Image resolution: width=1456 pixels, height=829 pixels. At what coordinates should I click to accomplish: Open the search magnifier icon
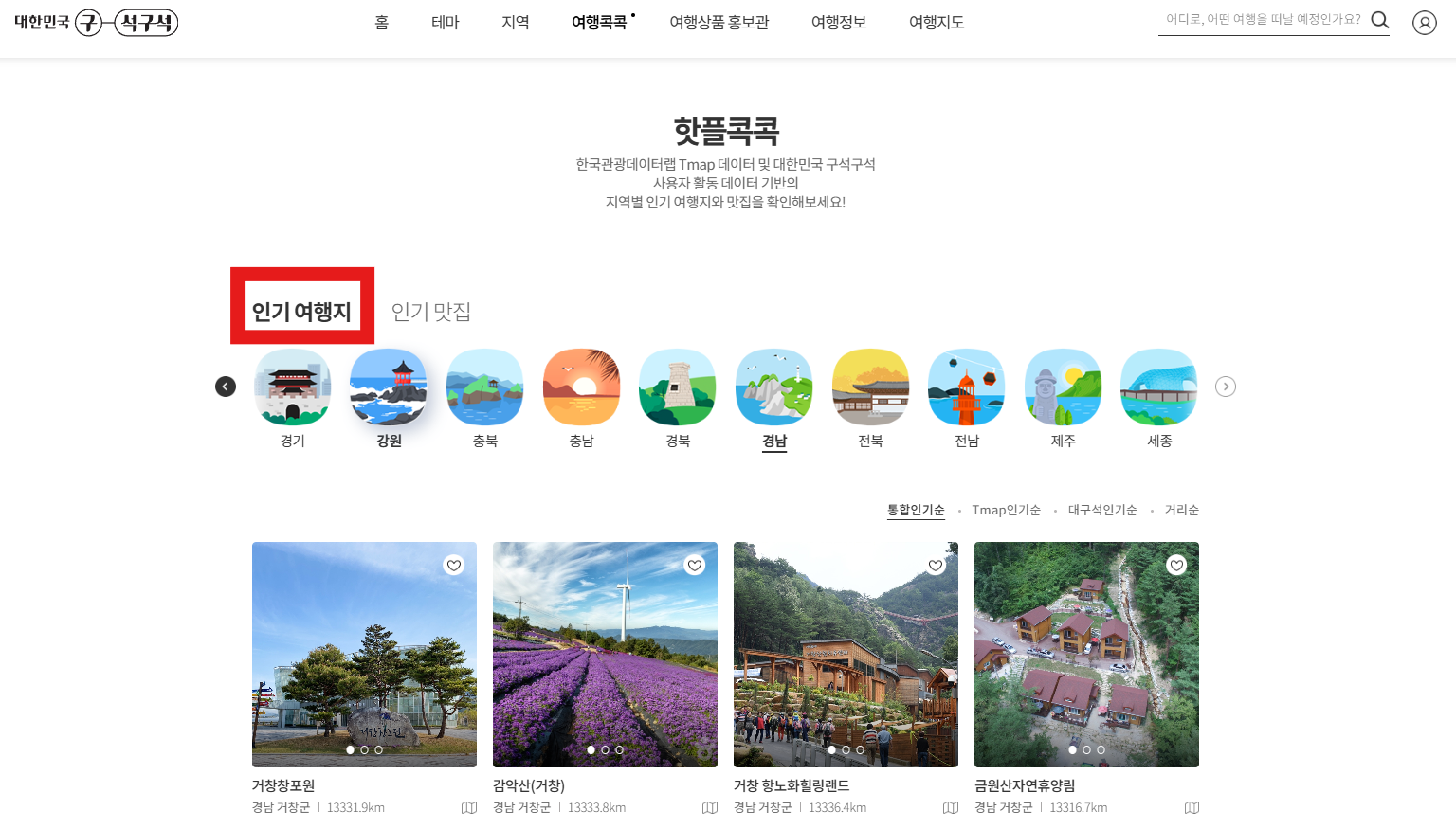coord(1380,19)
